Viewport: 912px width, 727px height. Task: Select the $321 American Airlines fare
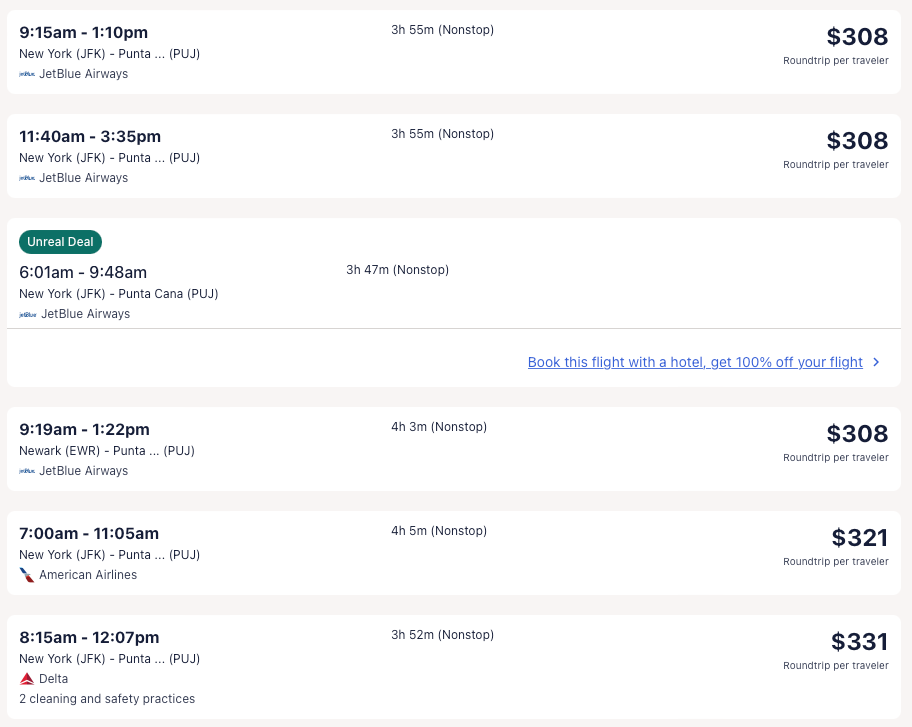pyautogui.click(x=859, y=538)
